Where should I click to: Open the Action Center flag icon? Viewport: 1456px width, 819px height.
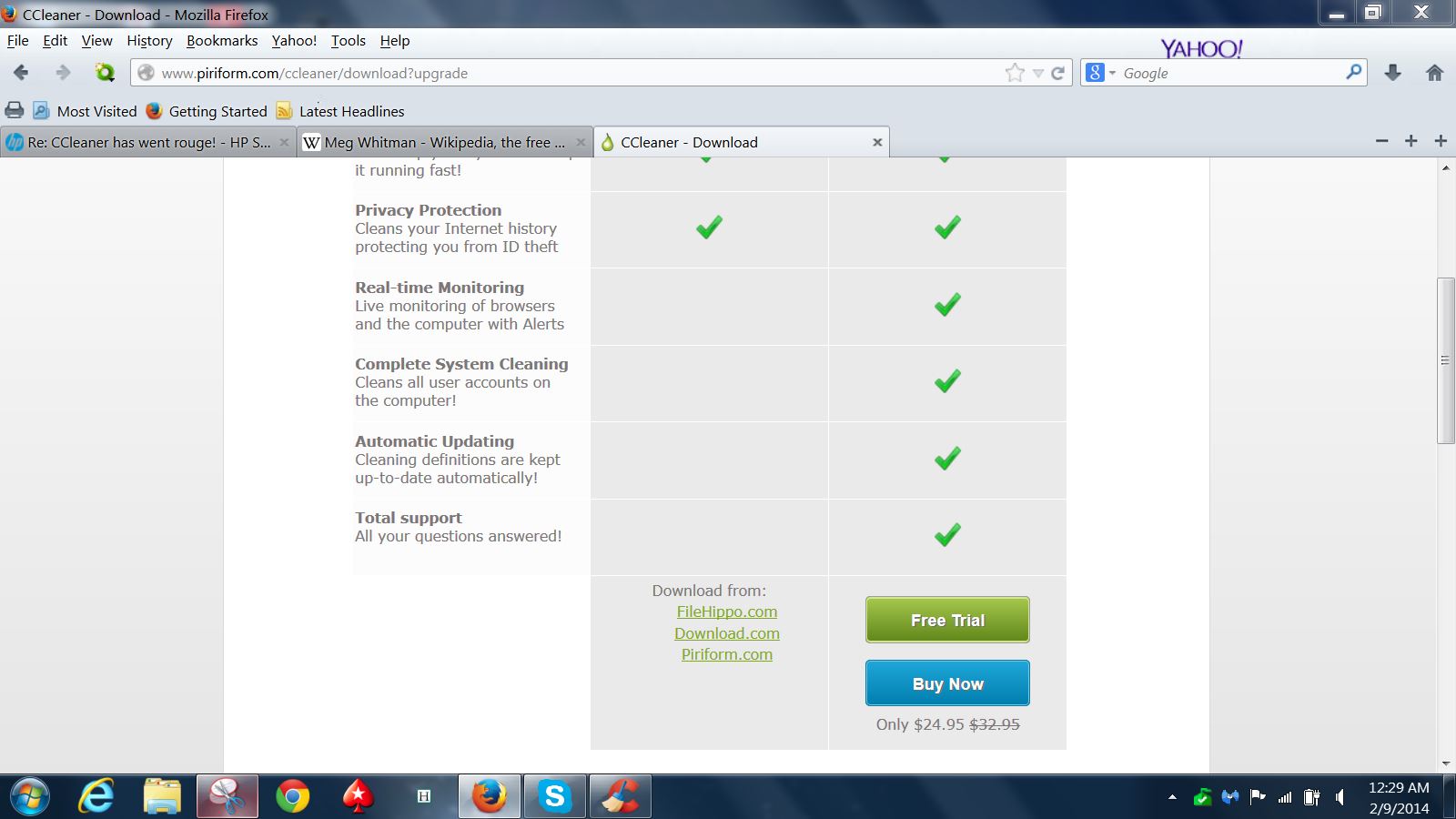point(1258,797)
